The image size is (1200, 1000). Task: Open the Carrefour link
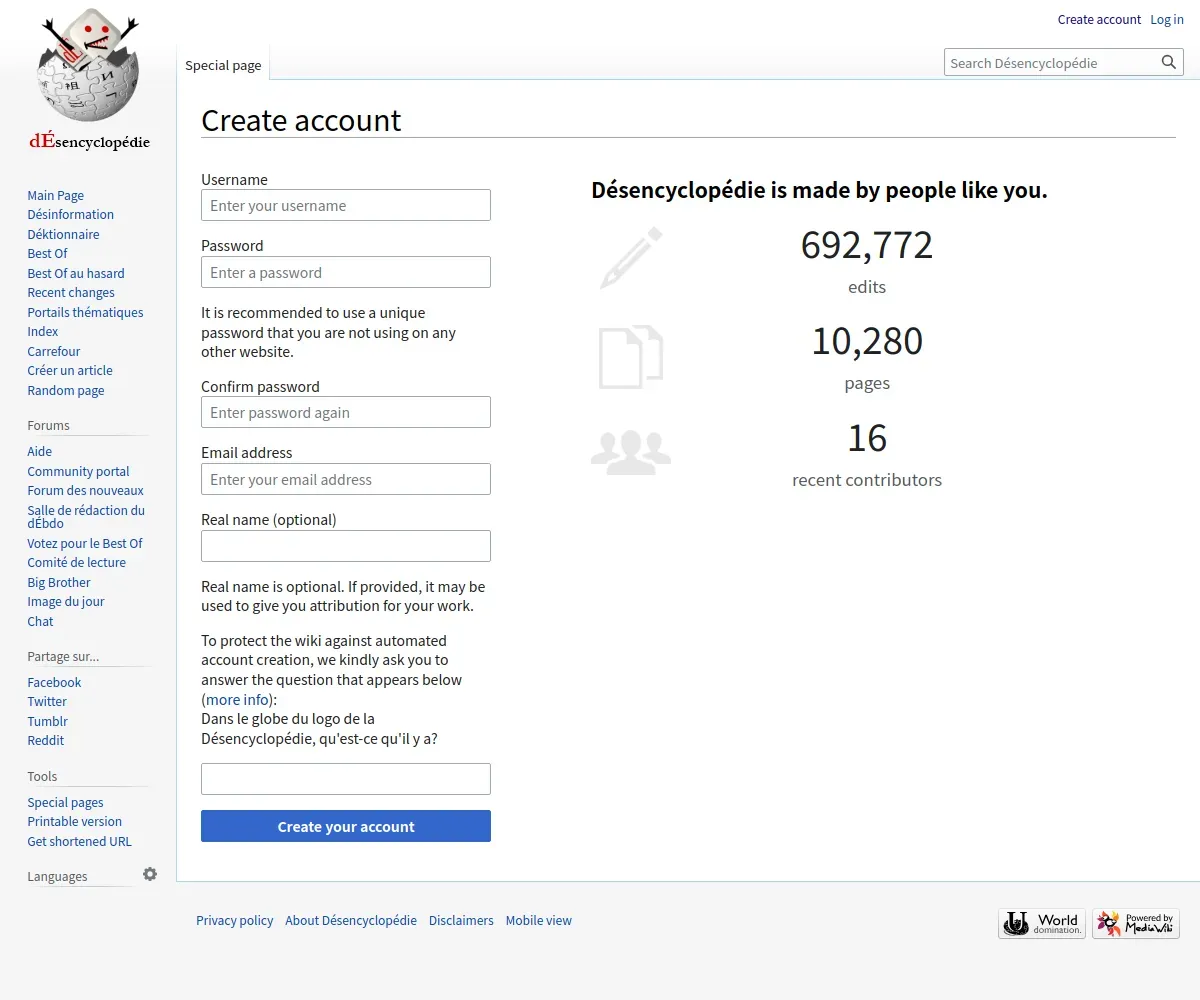[54, 351]
